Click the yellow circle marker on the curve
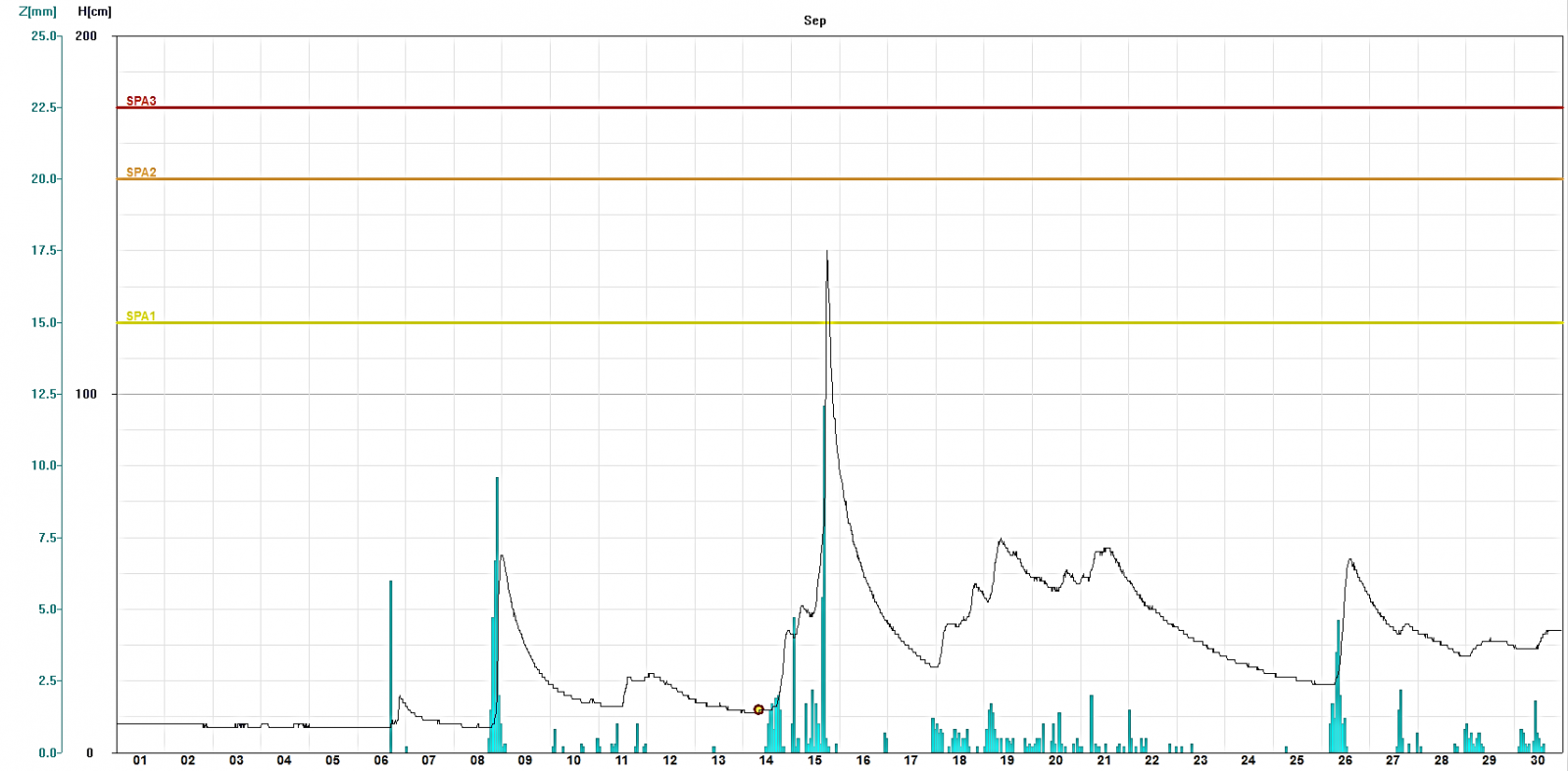Screen dimensions: 1568x771 [x=759, y=709]
